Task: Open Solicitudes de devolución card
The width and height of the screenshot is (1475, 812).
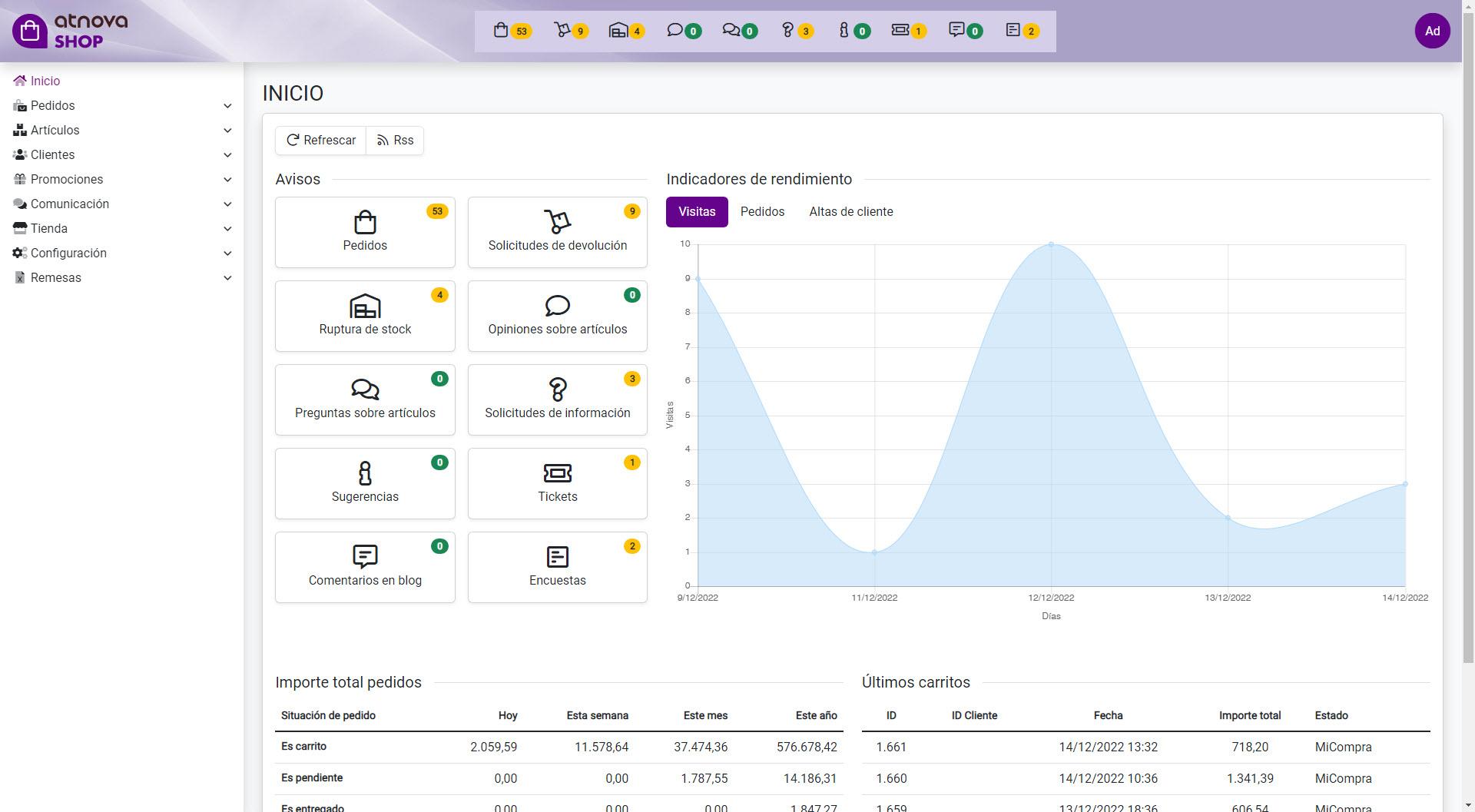Action: (x=558, y=232)
